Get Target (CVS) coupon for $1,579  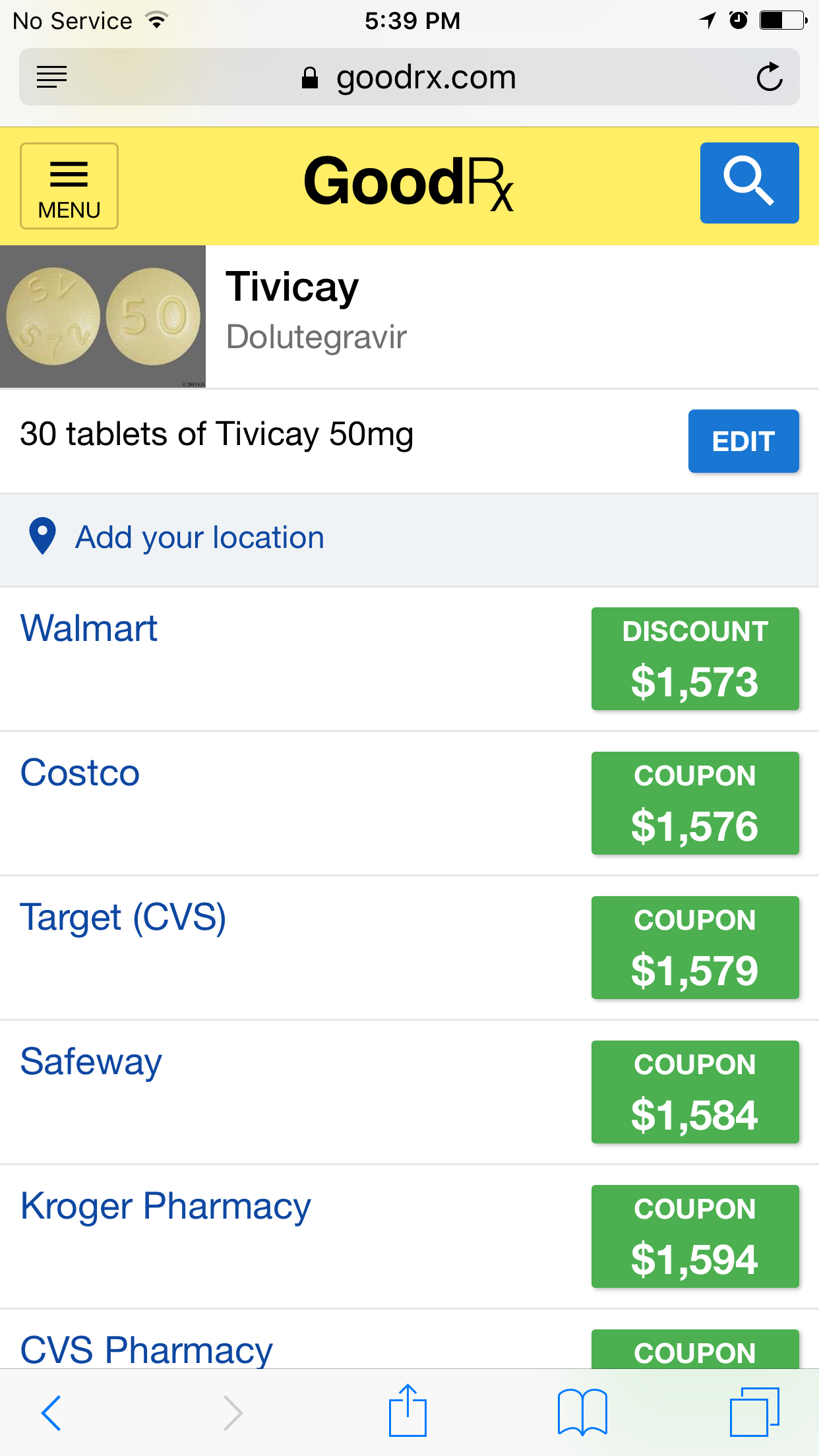695,948
